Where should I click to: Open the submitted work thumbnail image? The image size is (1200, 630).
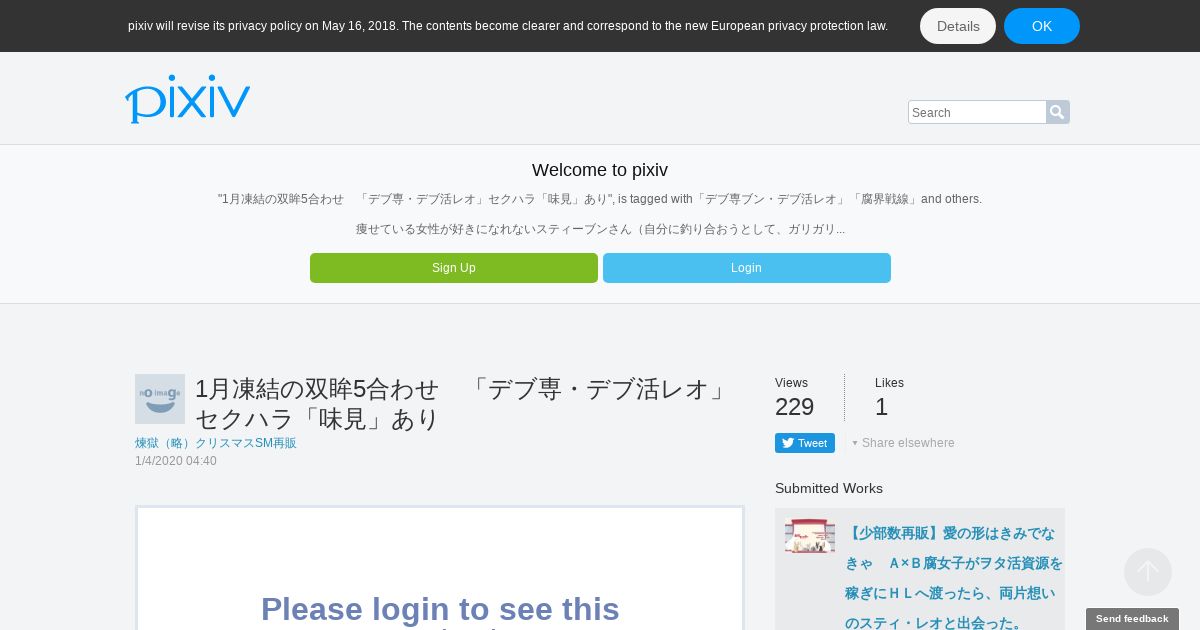click(x=810, y=536)
